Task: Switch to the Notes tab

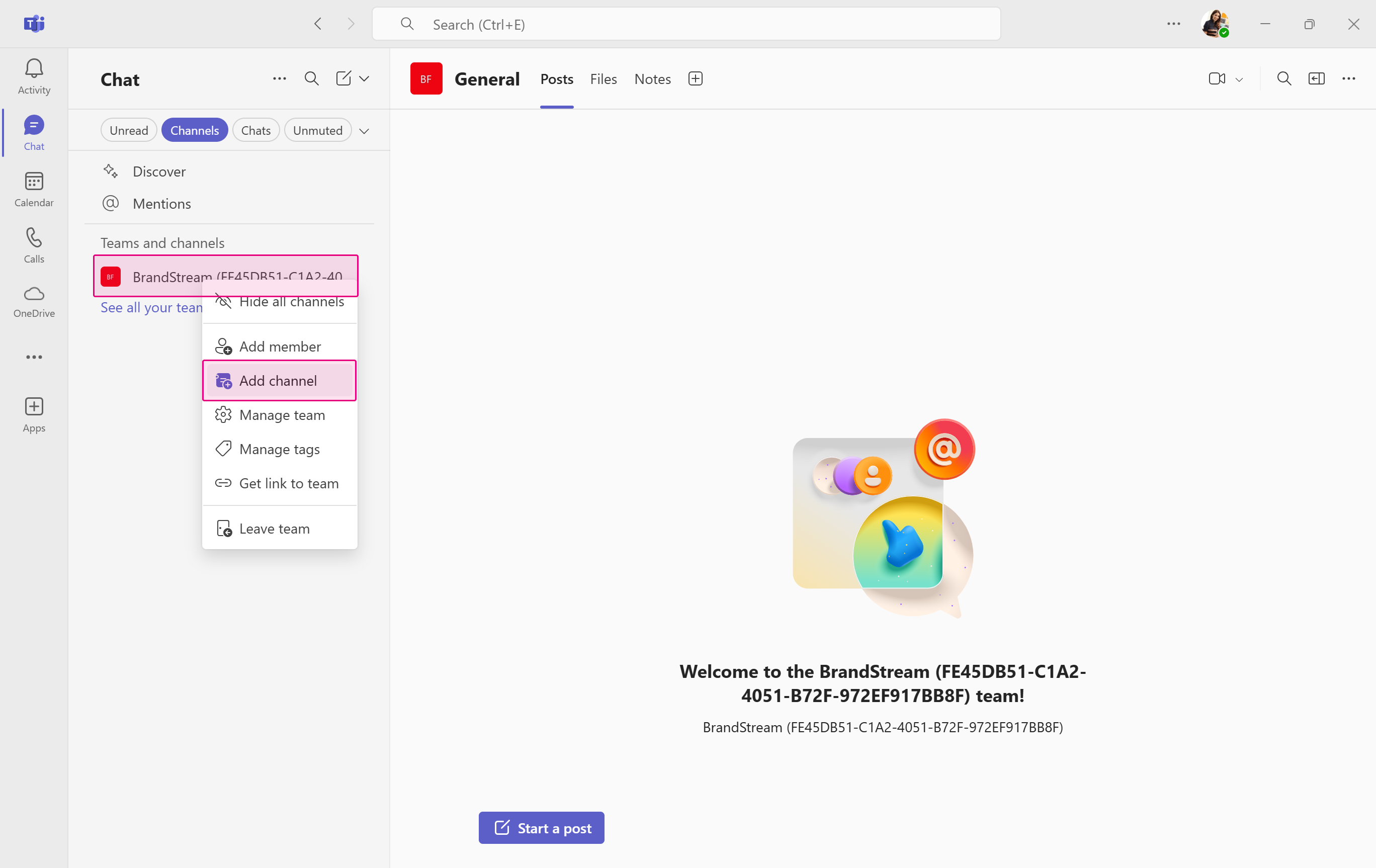Action: pos(653,79)
